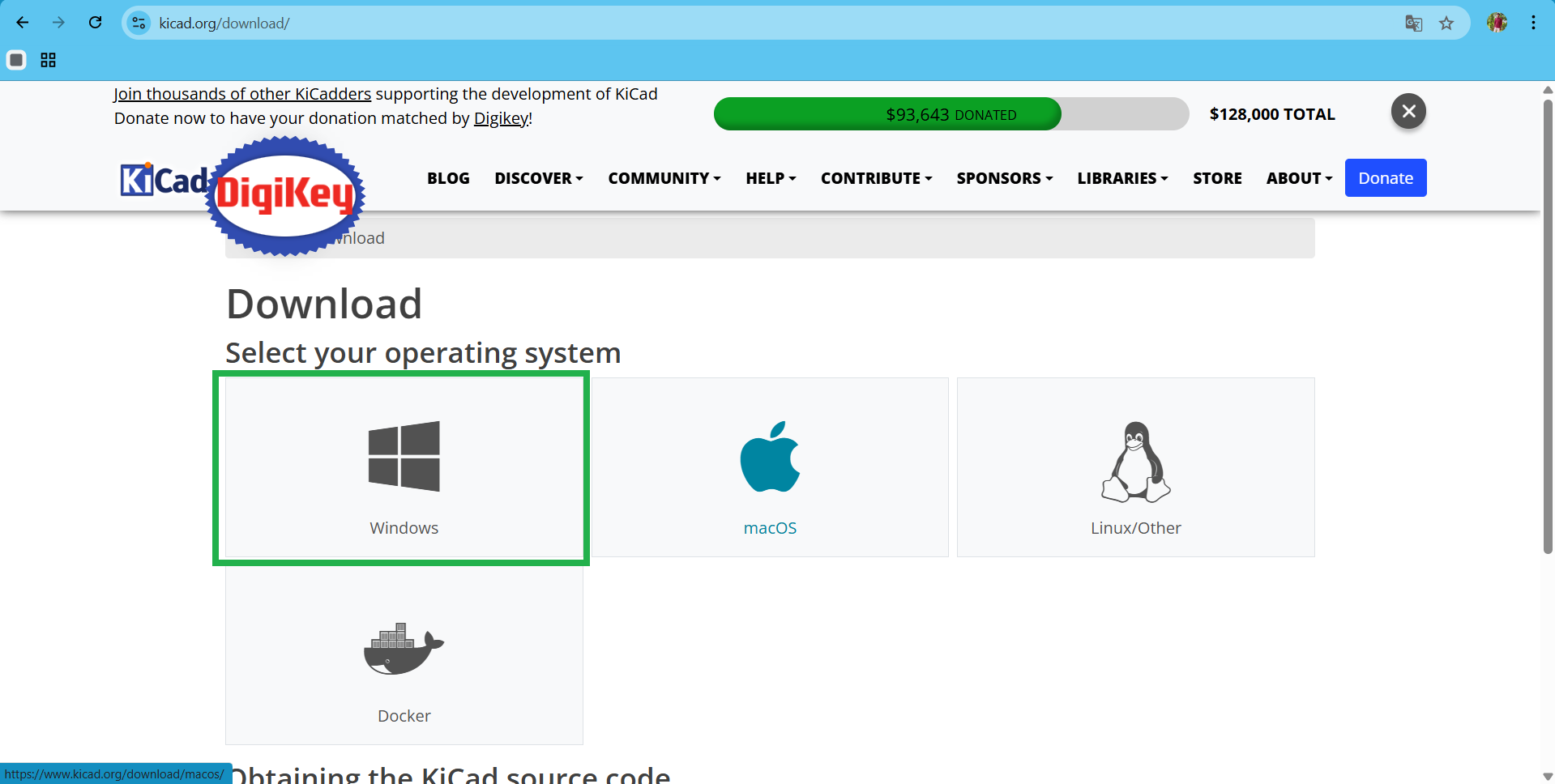This screenshot has height=784, width=1555.
Task: Select the Linux penguin icon
Action: pyautogui.click(x=1135, y=462)
